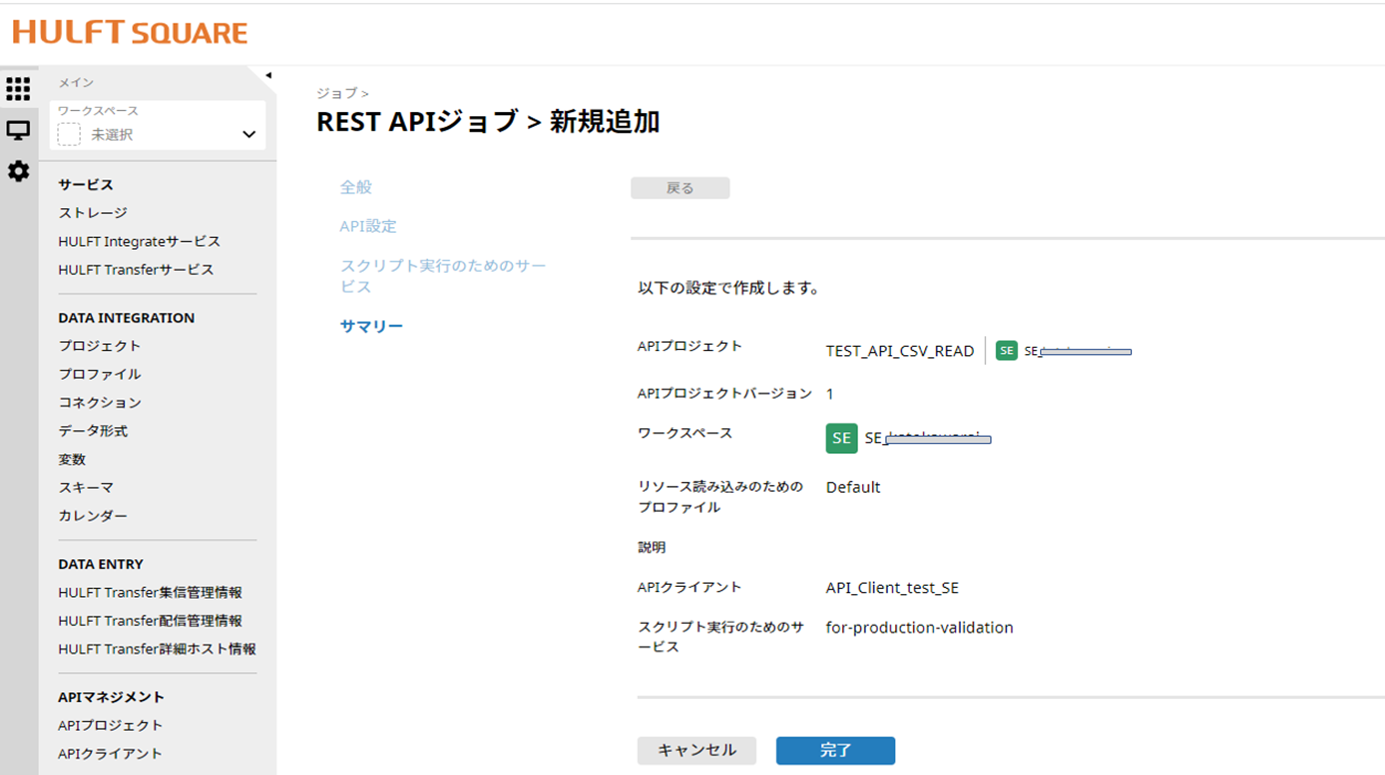1385x775 pixels.
Task: Open the settings gear icon
Action: [18, 171]
